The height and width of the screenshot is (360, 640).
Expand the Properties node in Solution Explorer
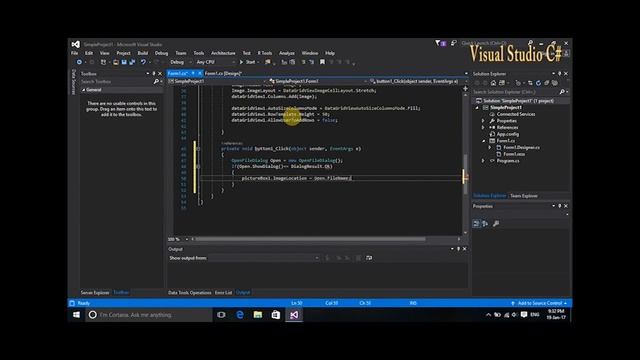click(483, 121)
